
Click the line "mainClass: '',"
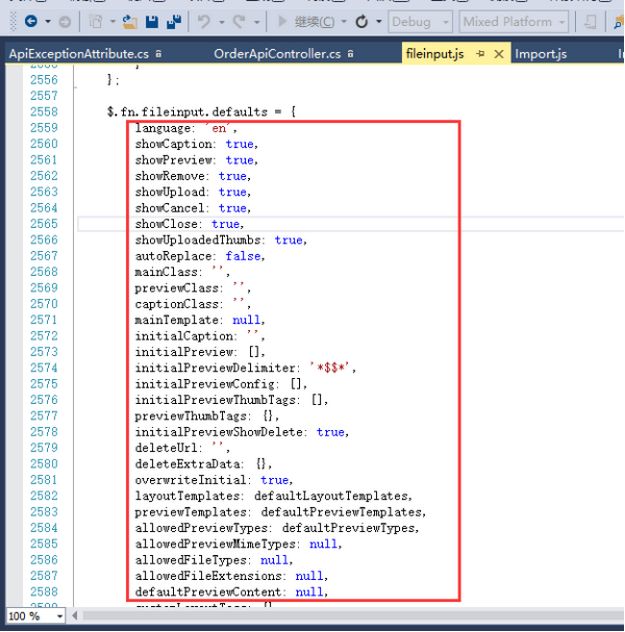(x=182, y=272)
